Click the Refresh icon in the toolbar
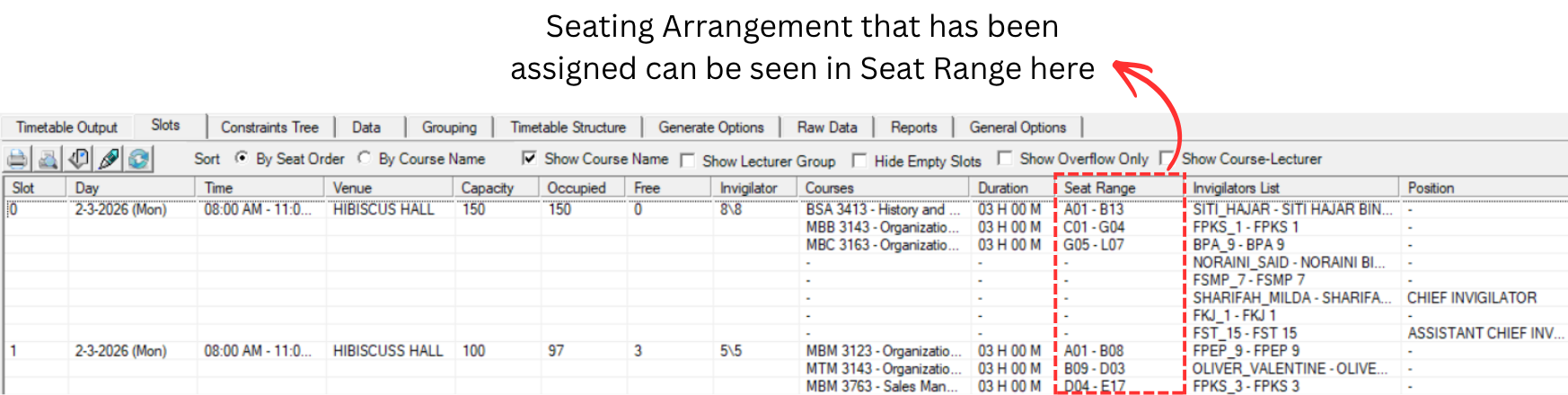 [x=138, y=159]
